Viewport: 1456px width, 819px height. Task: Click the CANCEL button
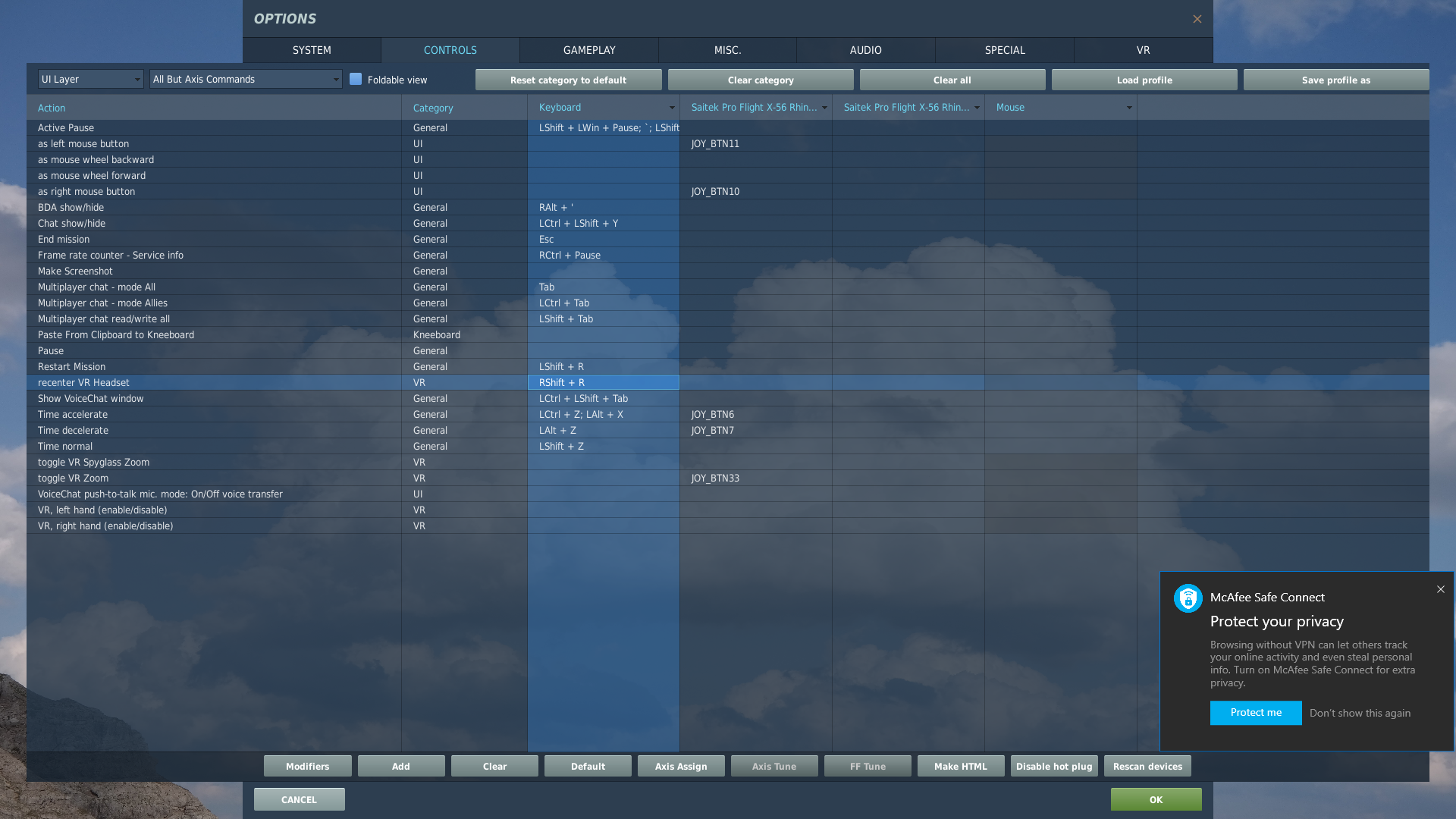pyautogui.click(x=299, y=799)
